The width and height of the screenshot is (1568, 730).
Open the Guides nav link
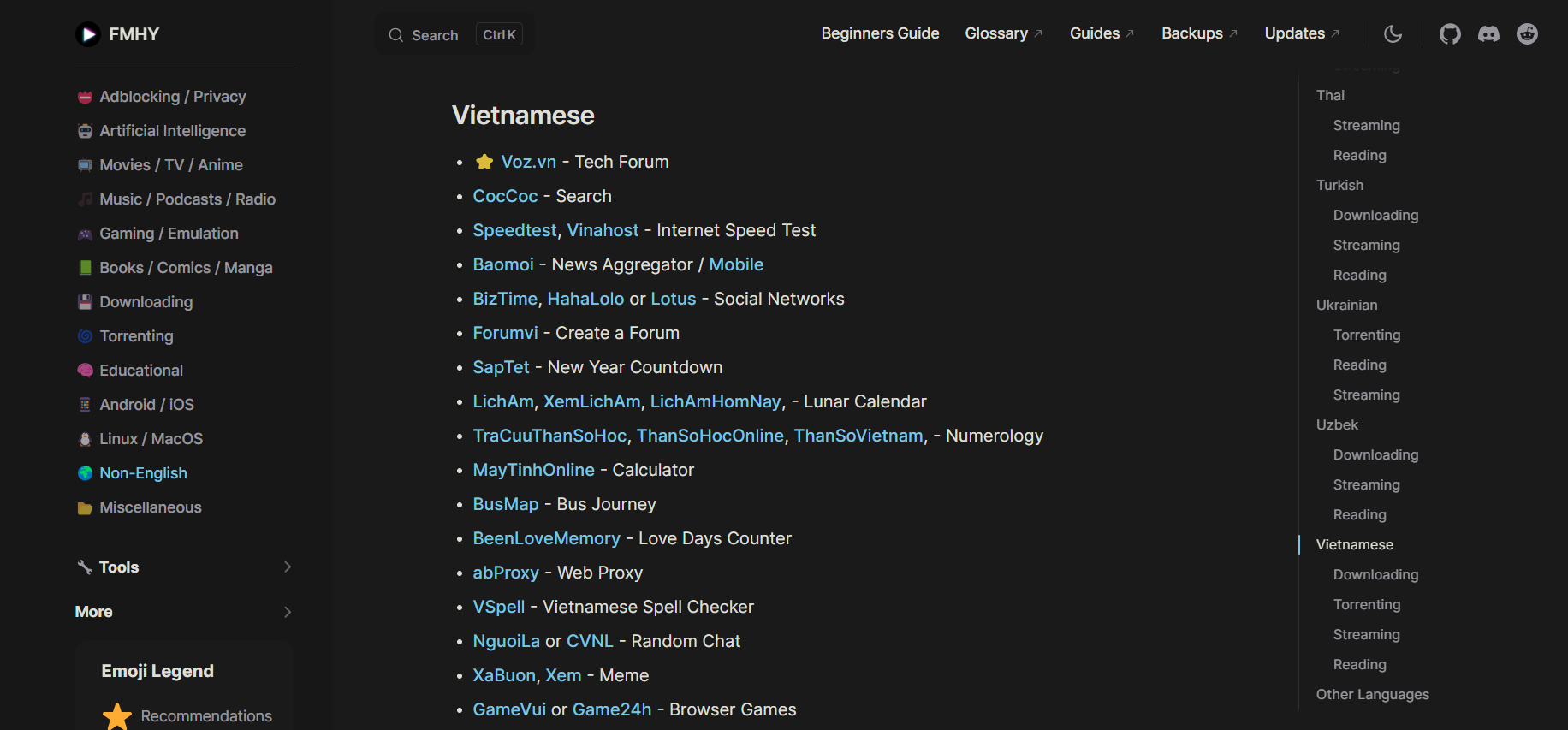(1102, 33)
